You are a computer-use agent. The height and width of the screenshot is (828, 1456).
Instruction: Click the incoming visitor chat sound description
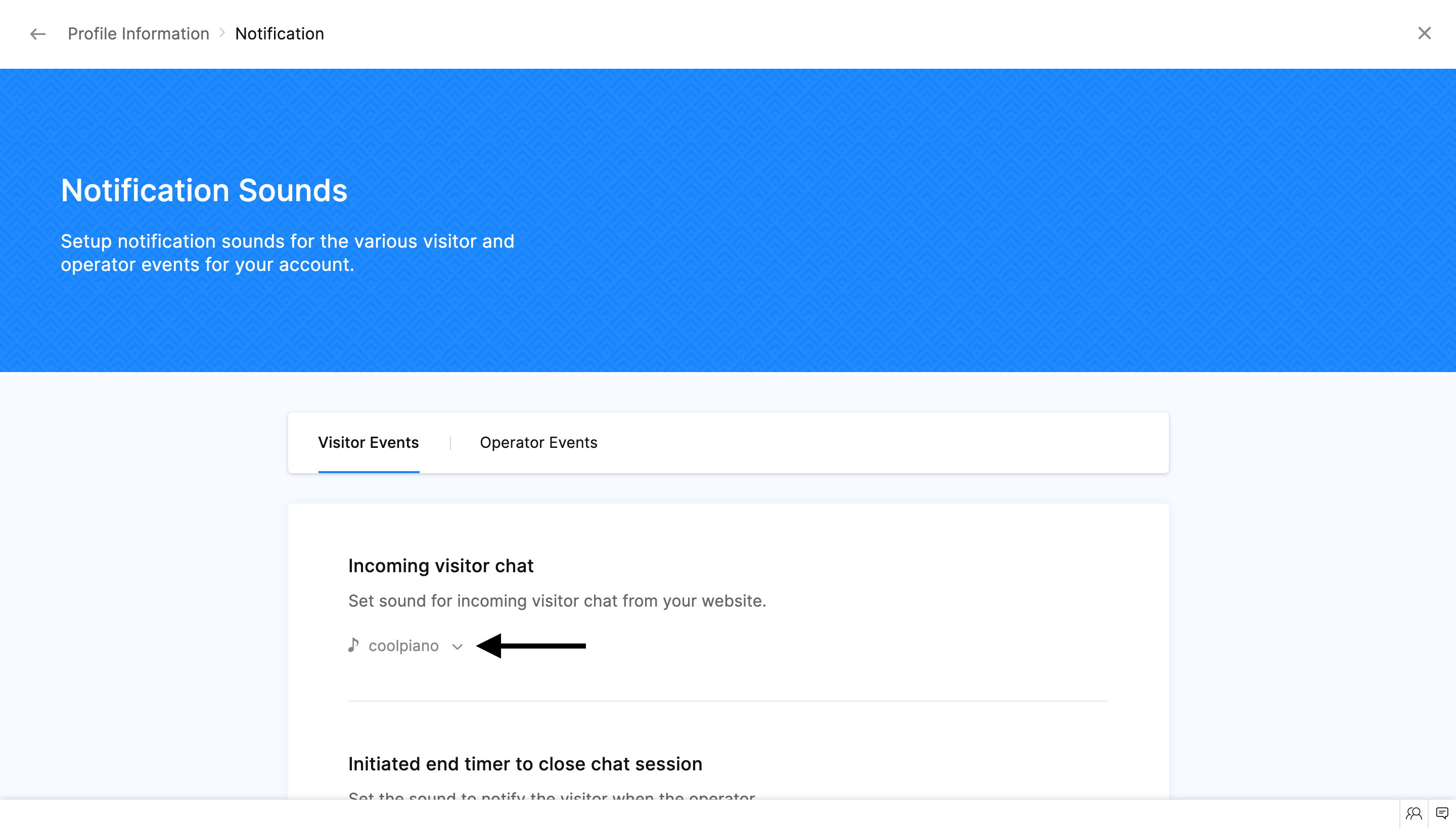tap(557, 601)
